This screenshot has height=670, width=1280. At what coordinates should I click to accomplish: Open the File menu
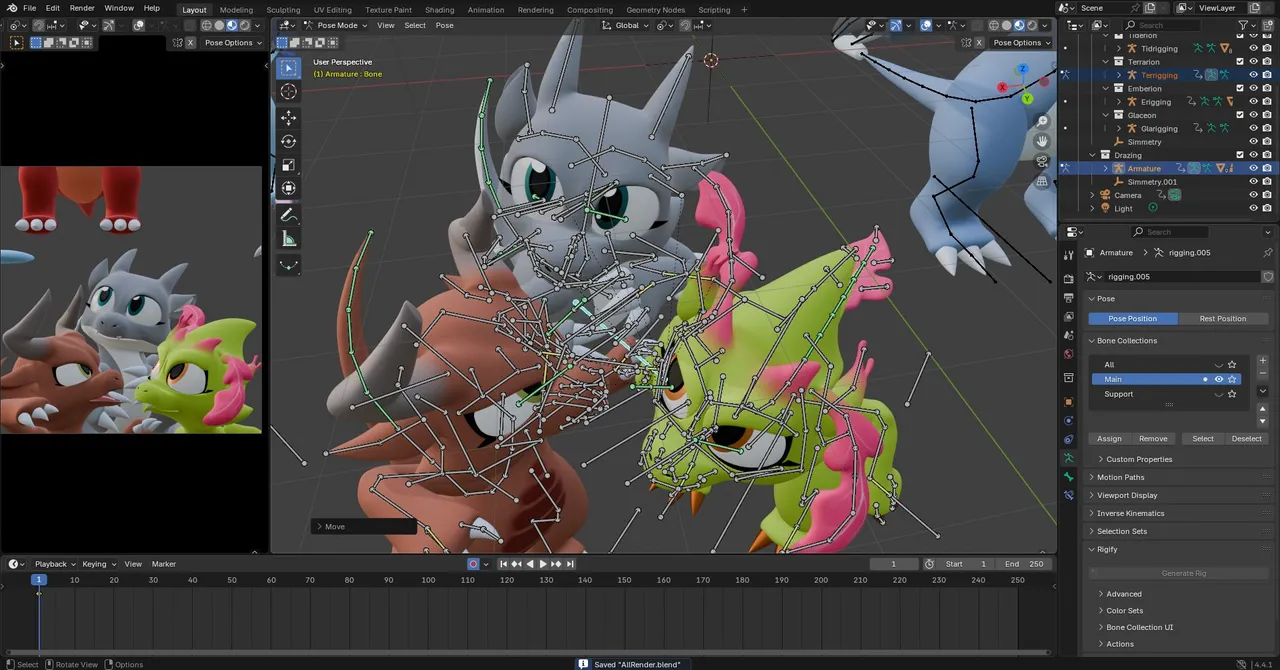pos(29,8)
